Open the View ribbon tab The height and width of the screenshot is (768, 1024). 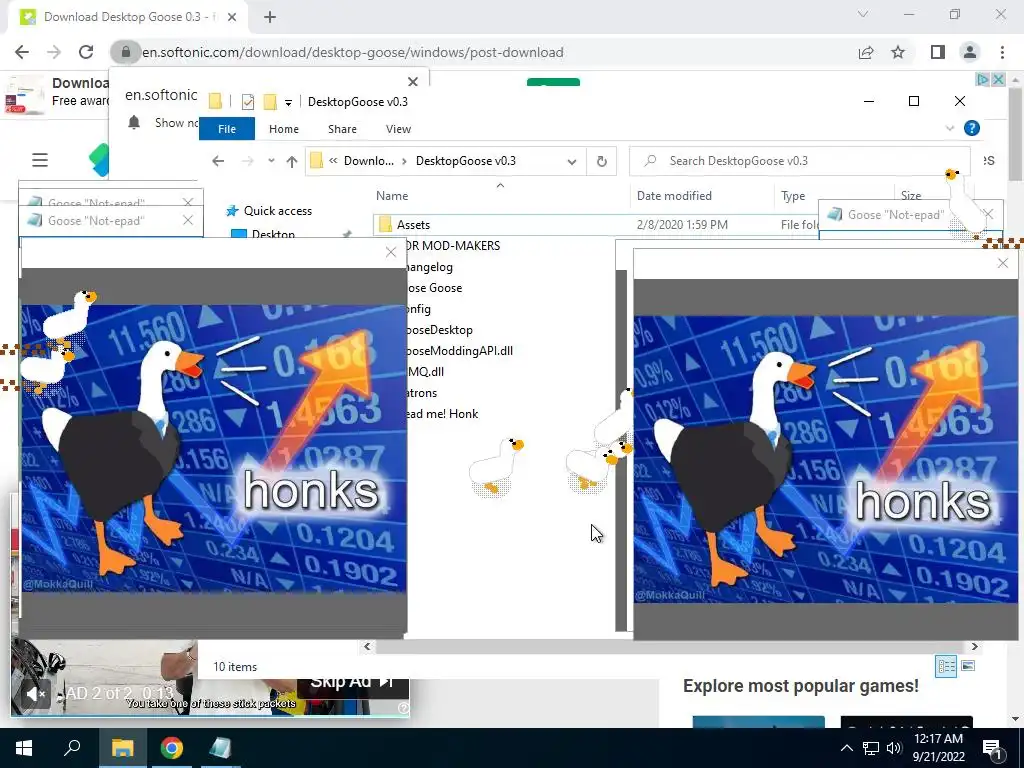[x=398, y=129]
